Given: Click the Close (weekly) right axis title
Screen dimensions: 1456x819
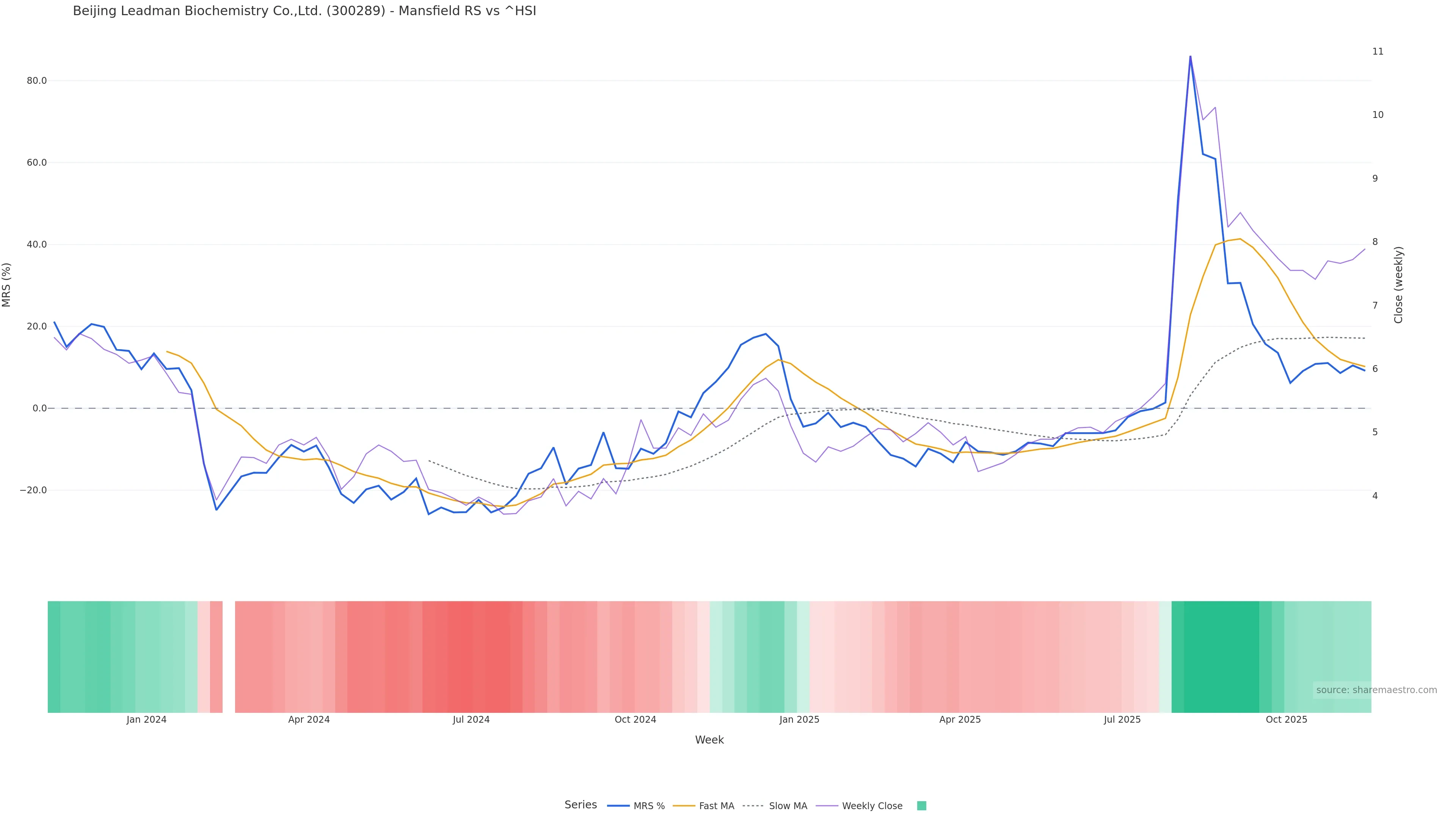Looking at the screenshot, I should 1398,285.
